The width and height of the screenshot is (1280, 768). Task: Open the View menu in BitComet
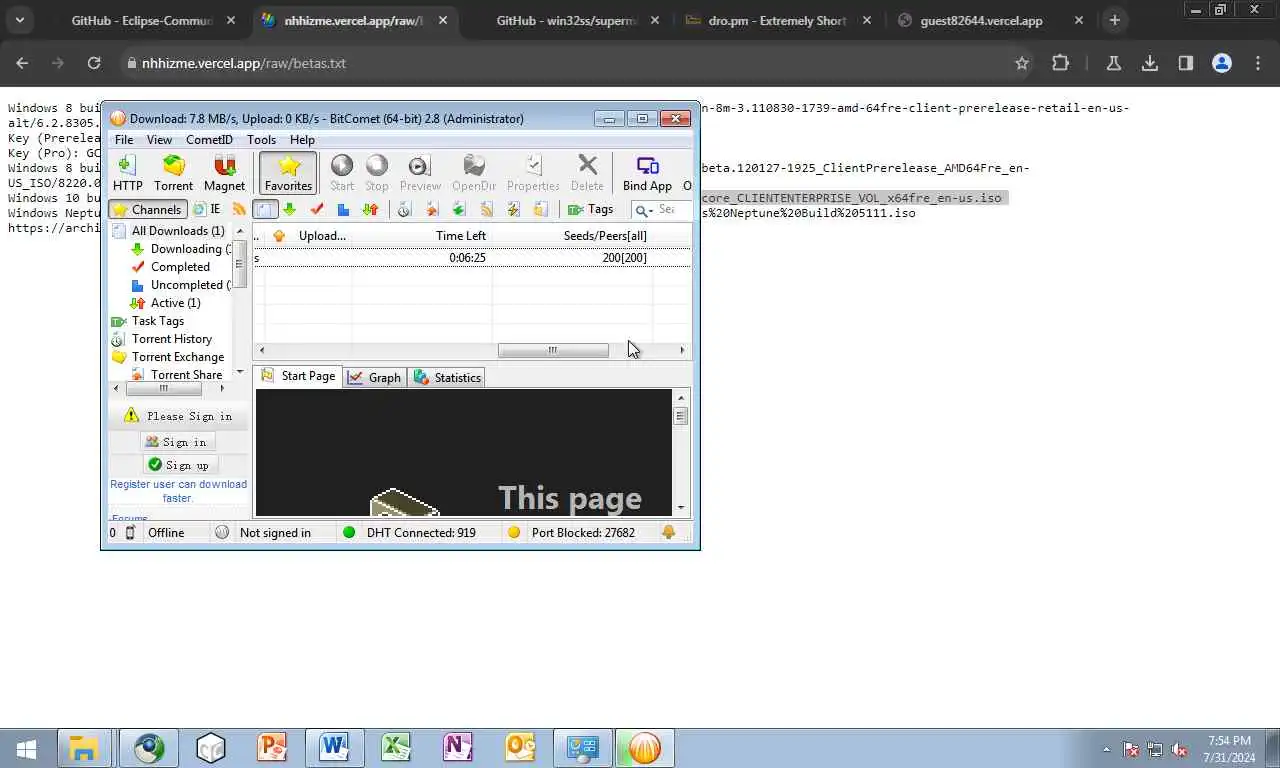[x=159, y=140]
